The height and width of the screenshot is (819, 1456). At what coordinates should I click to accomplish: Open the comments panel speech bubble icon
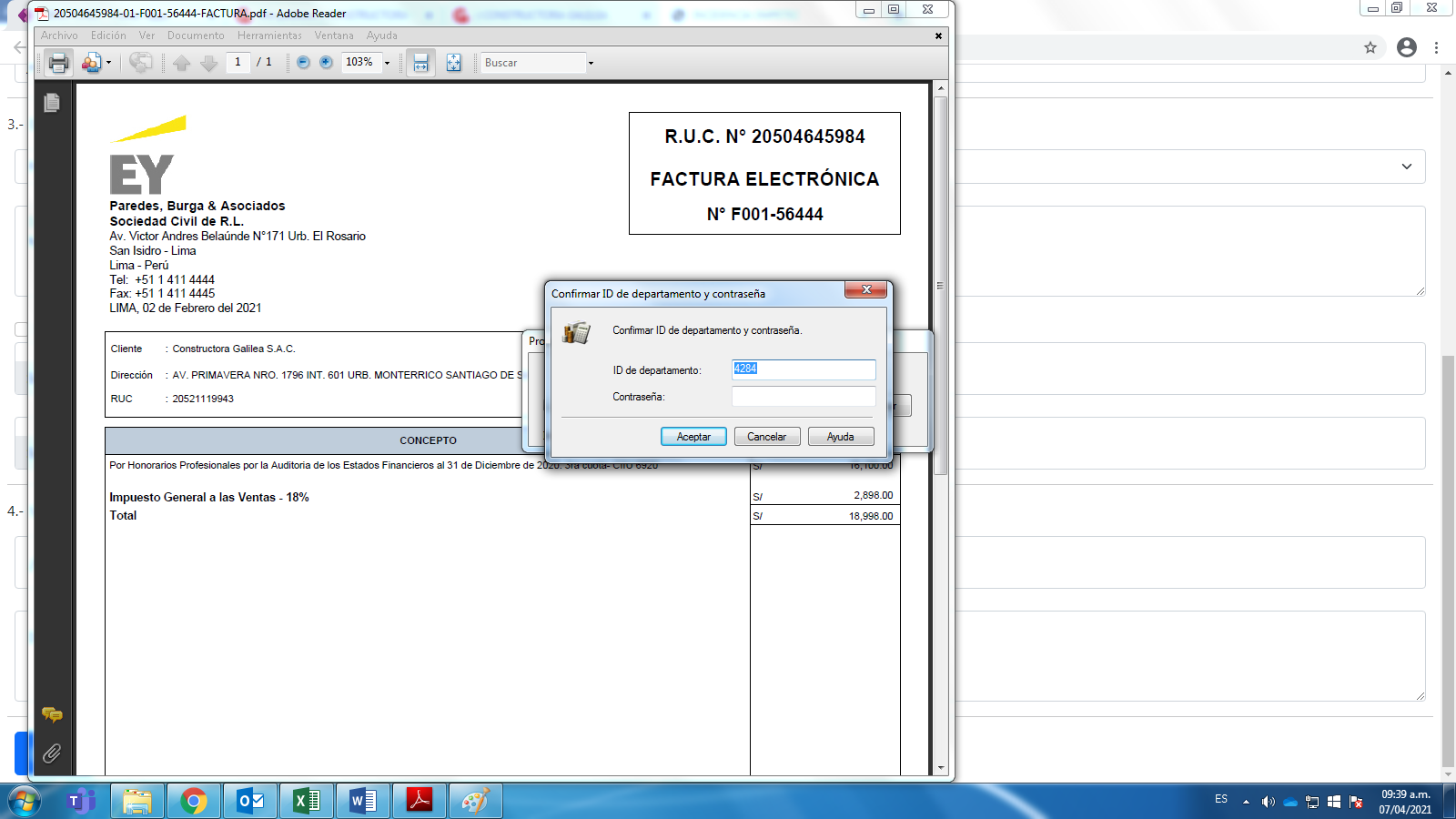52,715
